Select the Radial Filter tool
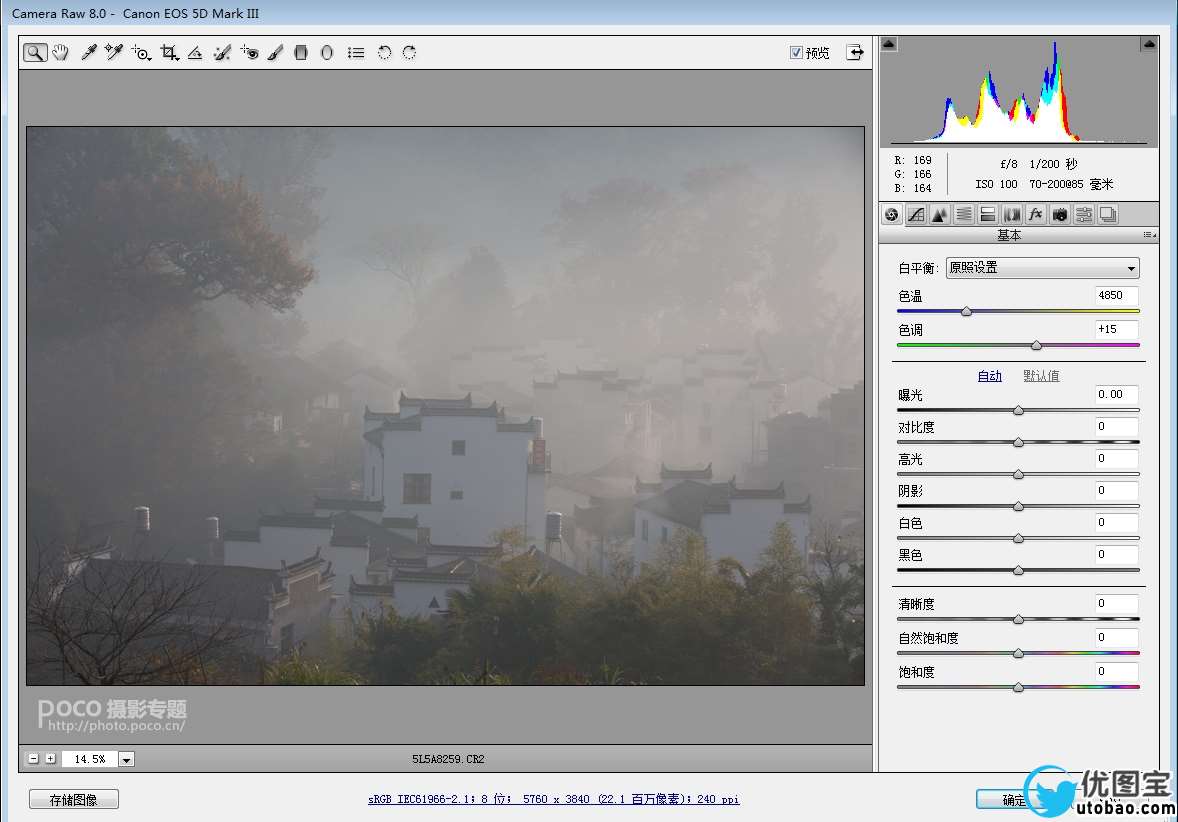The height and width of the screenshot is (822, 1178). tap(327, 53)
